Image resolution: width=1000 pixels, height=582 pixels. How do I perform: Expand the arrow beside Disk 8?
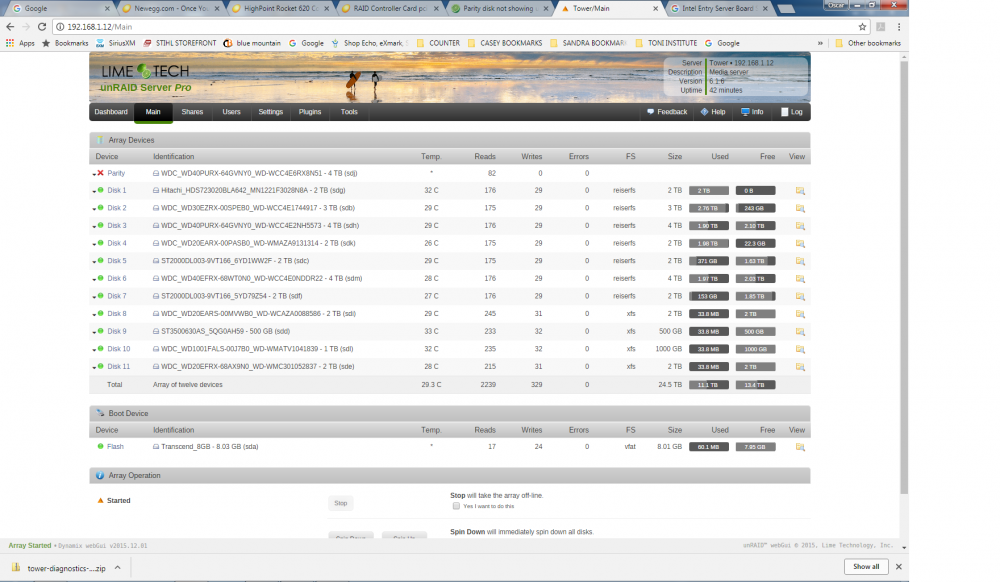point(94,315)
